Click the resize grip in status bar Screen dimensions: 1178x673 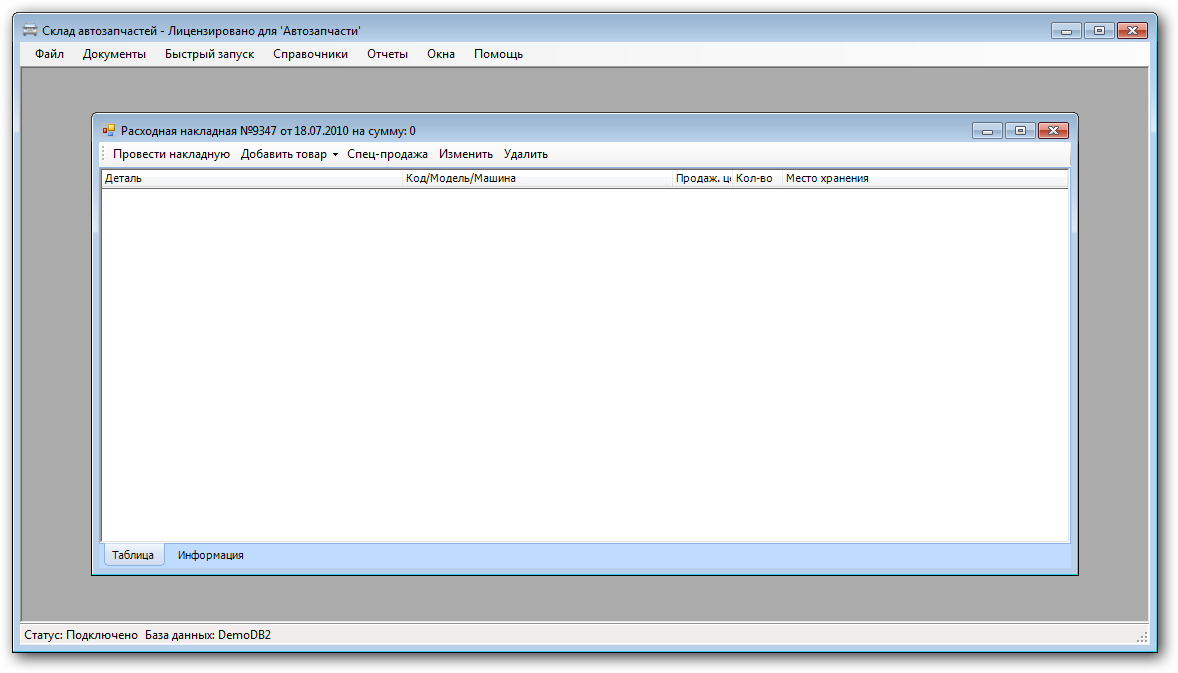tap(1142, 636)
